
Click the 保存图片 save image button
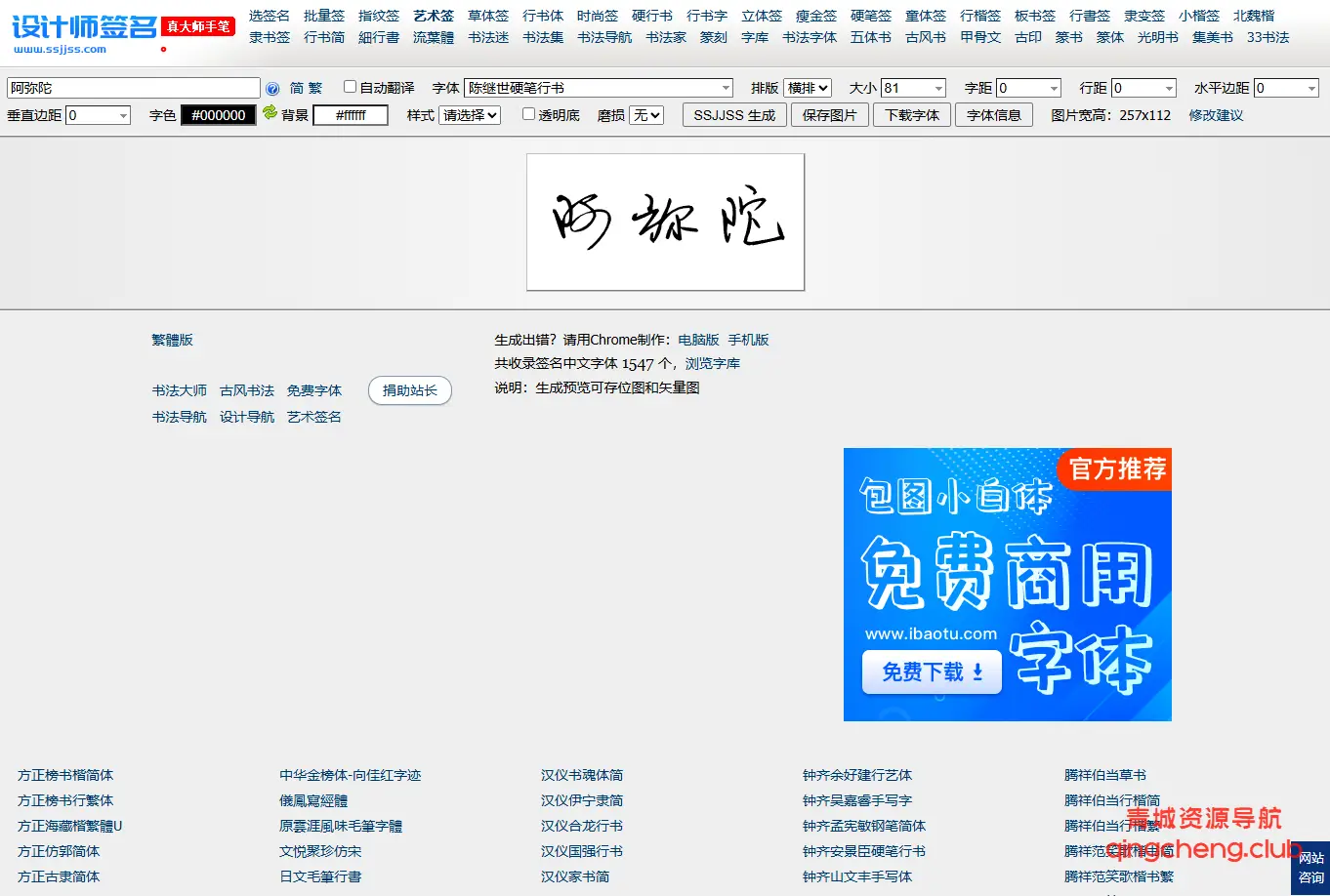[x=829, y=114]
